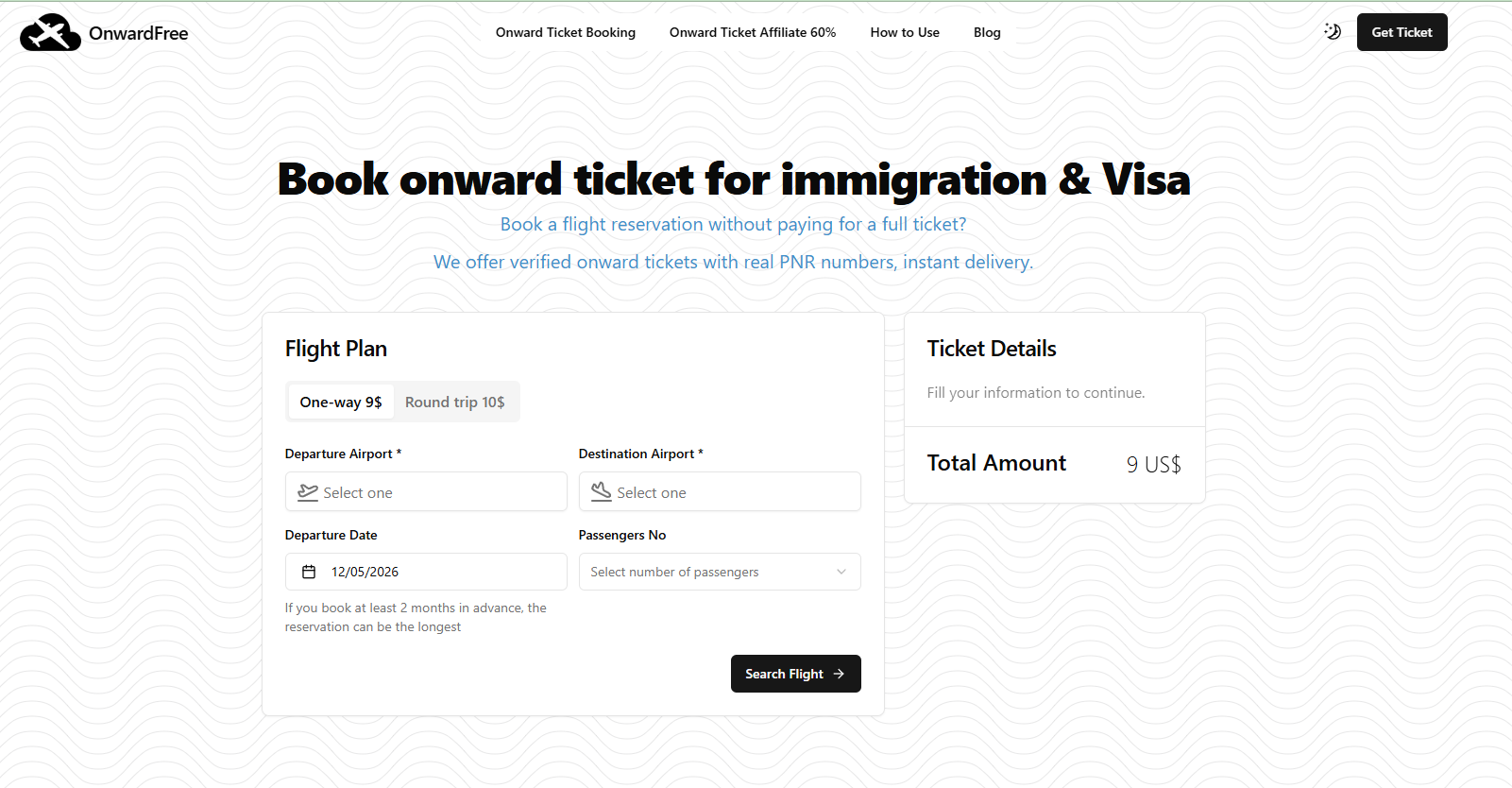This screenshot has height=788, width=1512.
Task: Click the takeoff plane icon in Departure Airport
Action: pyautogui.click(x=308, y=492)
